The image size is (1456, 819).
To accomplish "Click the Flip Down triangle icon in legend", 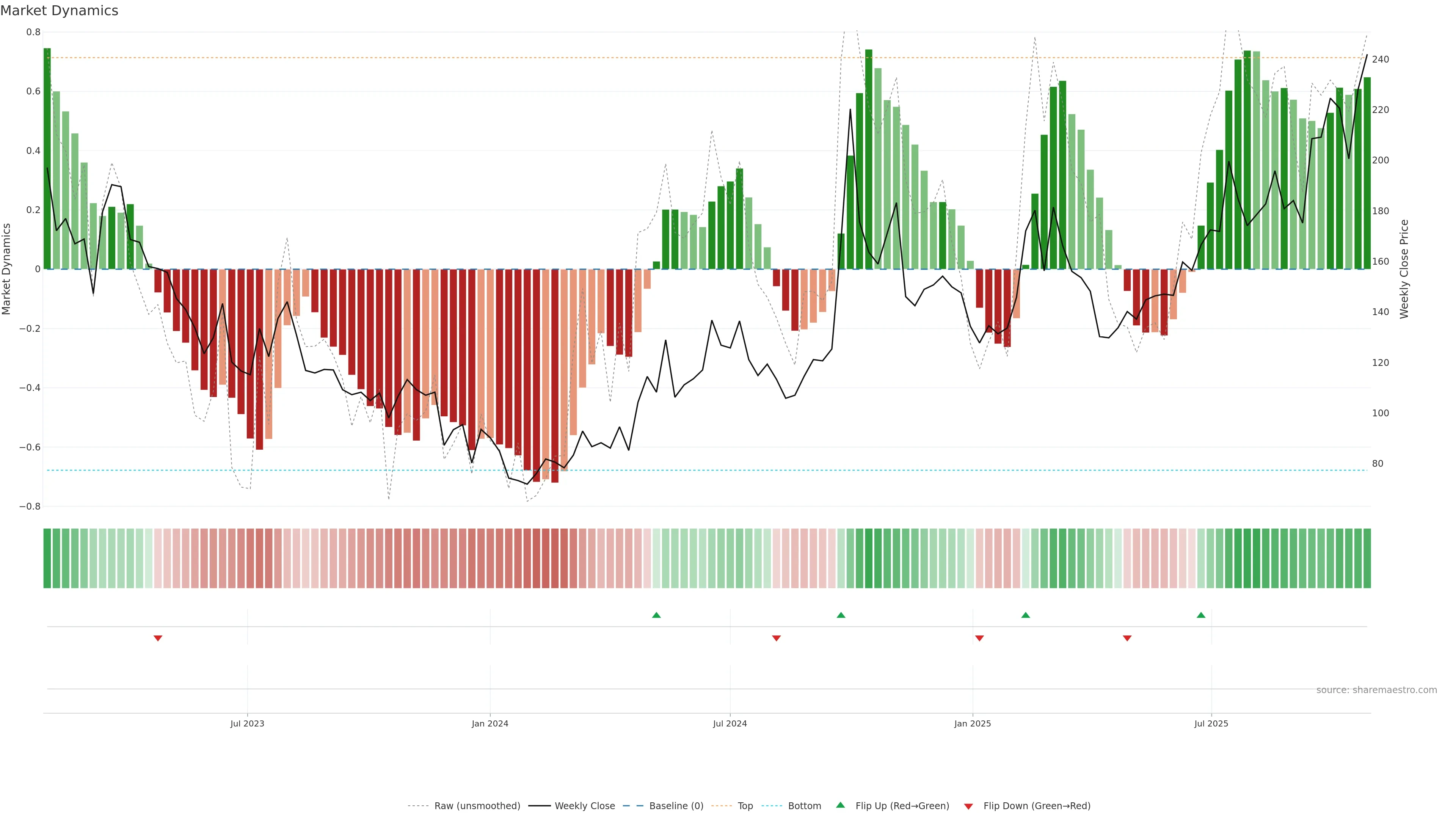I will tap(968, 806).
